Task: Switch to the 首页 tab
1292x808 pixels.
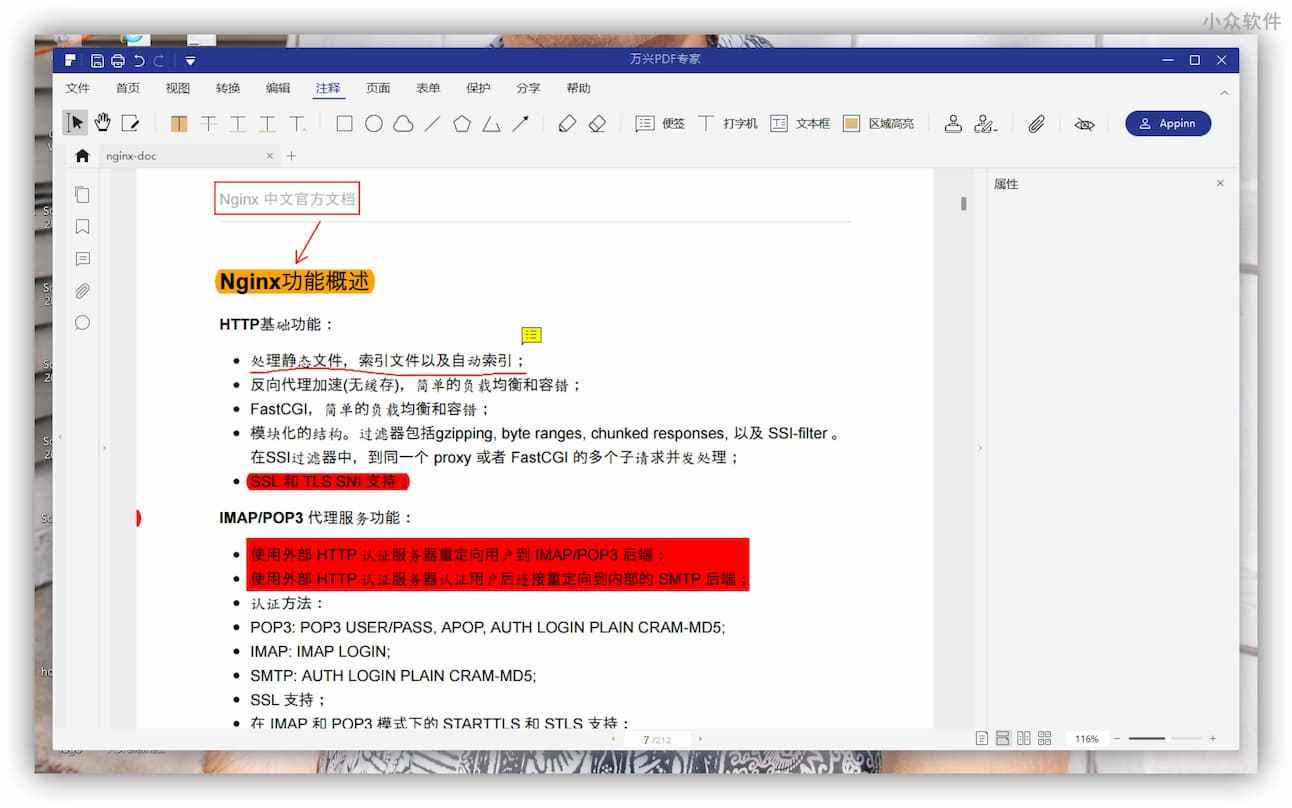Action: (128, 88)
